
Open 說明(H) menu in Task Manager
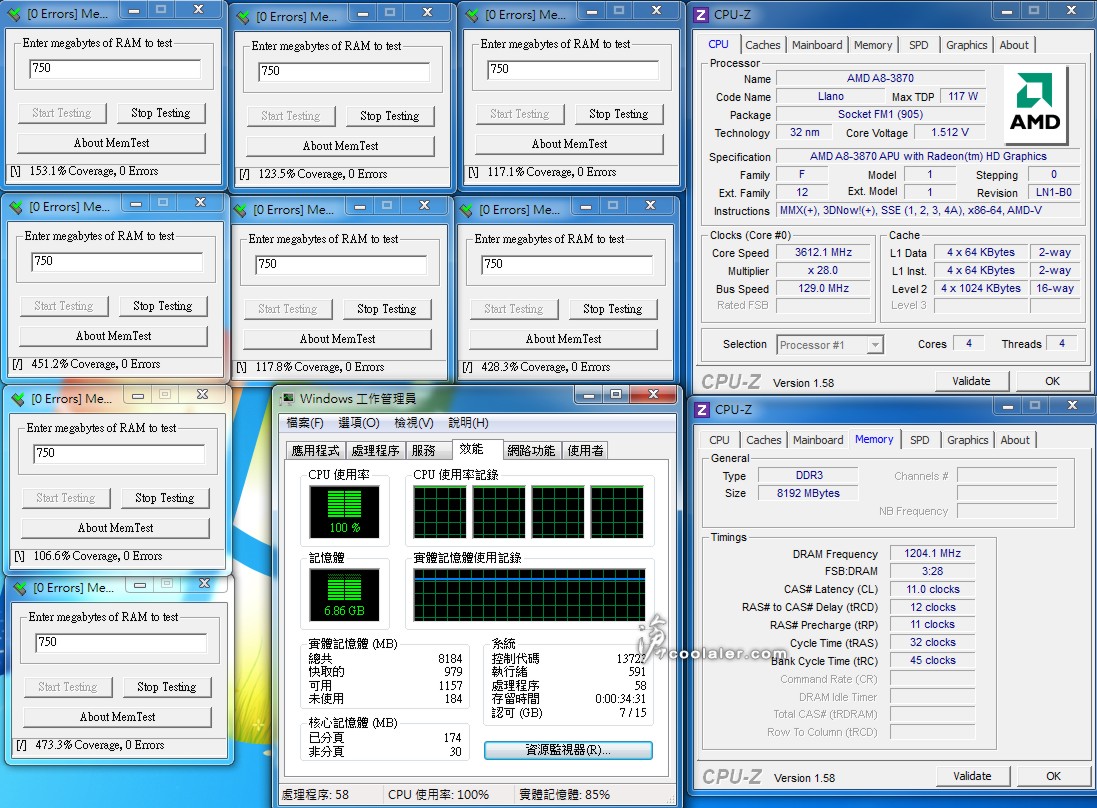pos(468,423)
